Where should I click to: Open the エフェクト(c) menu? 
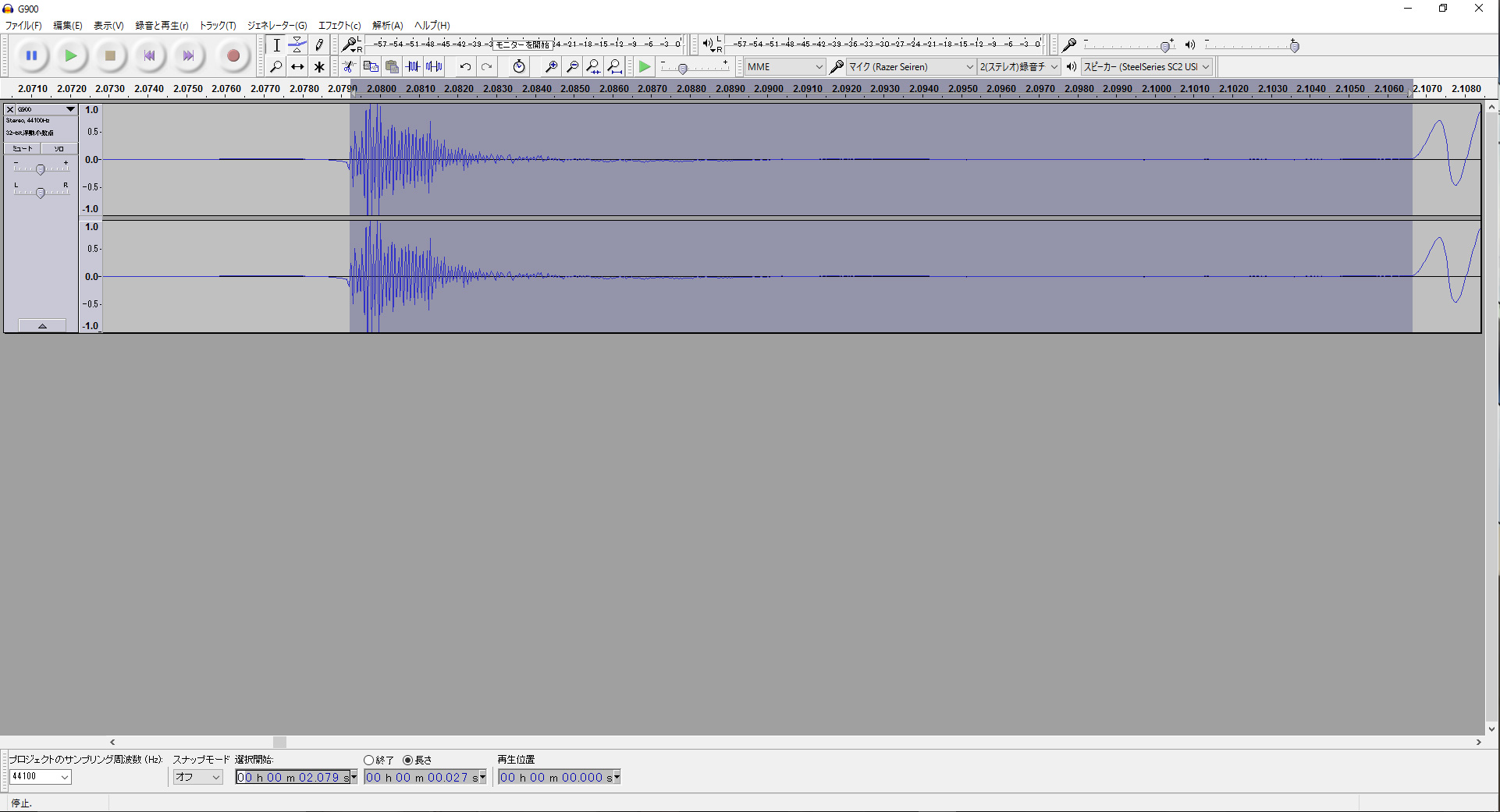pyautogui.click(x=339, y=26)
